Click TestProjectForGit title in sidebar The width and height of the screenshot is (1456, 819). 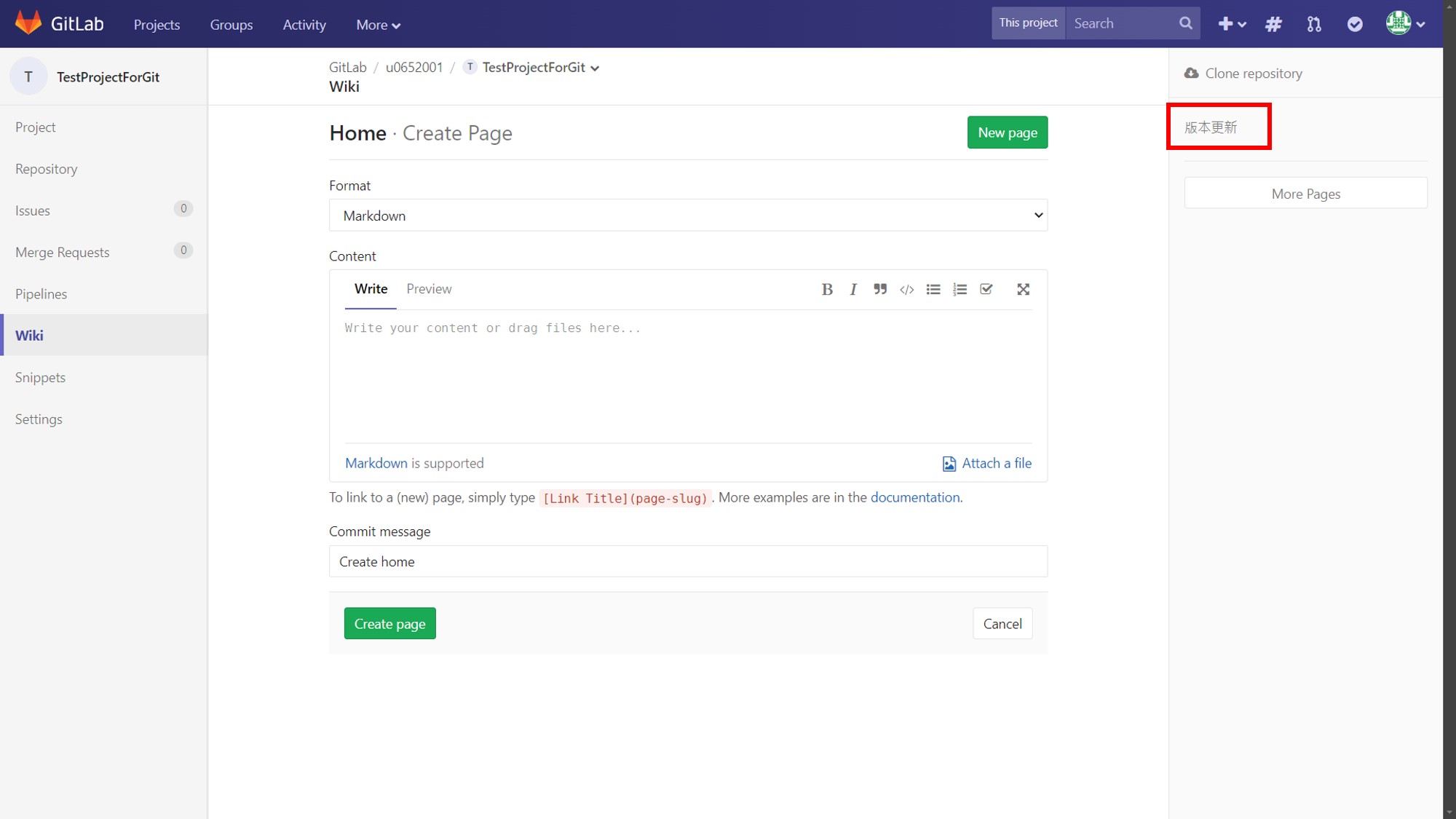coord(108,77)
